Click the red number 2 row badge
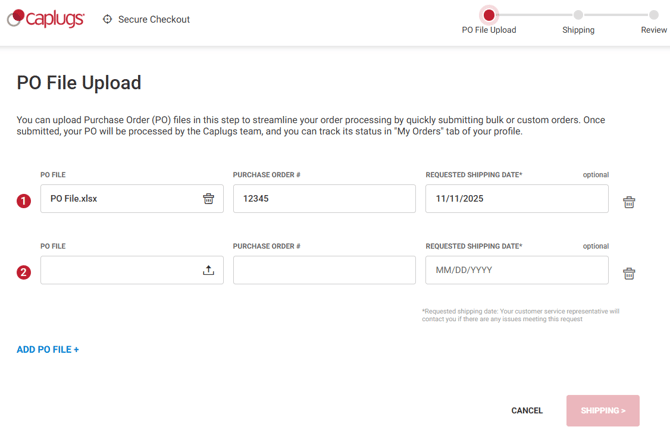 [x=24, y=272]
